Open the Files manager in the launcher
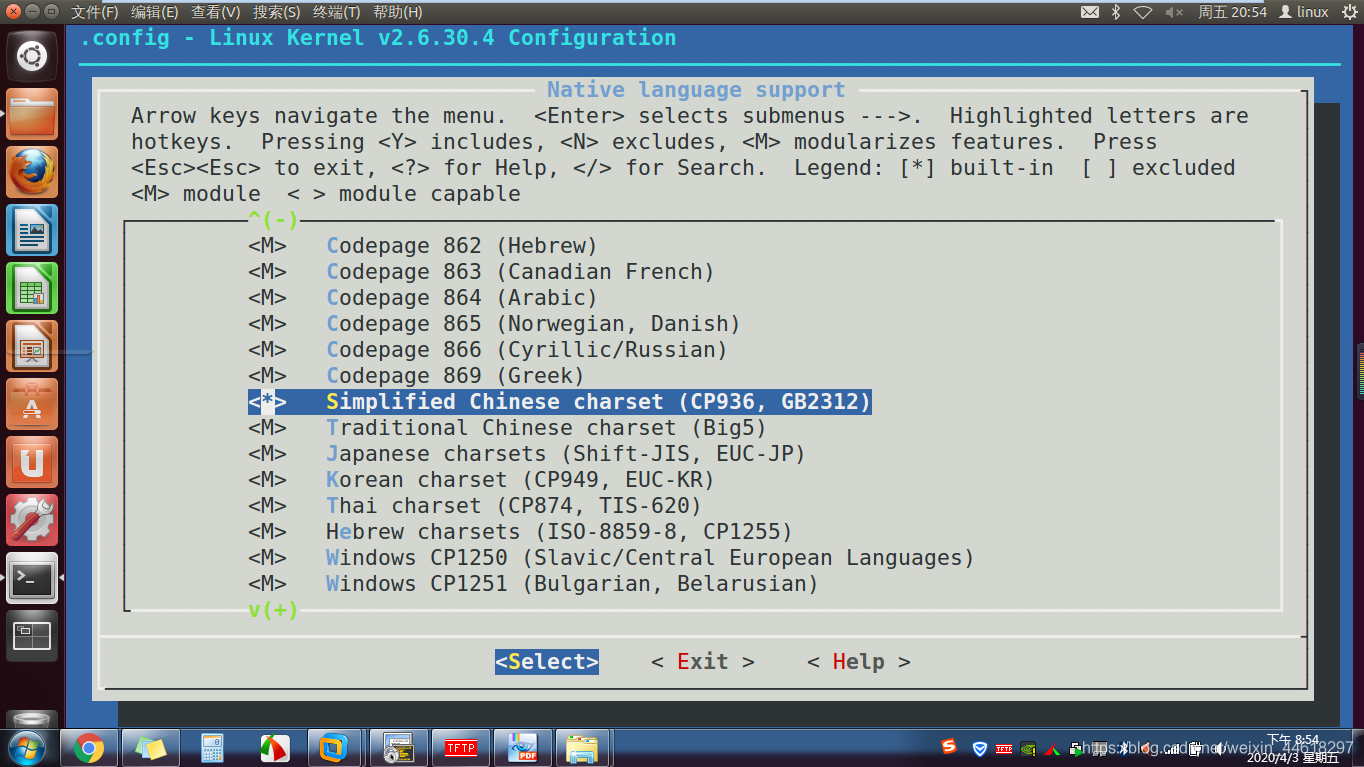 (32, 114)
